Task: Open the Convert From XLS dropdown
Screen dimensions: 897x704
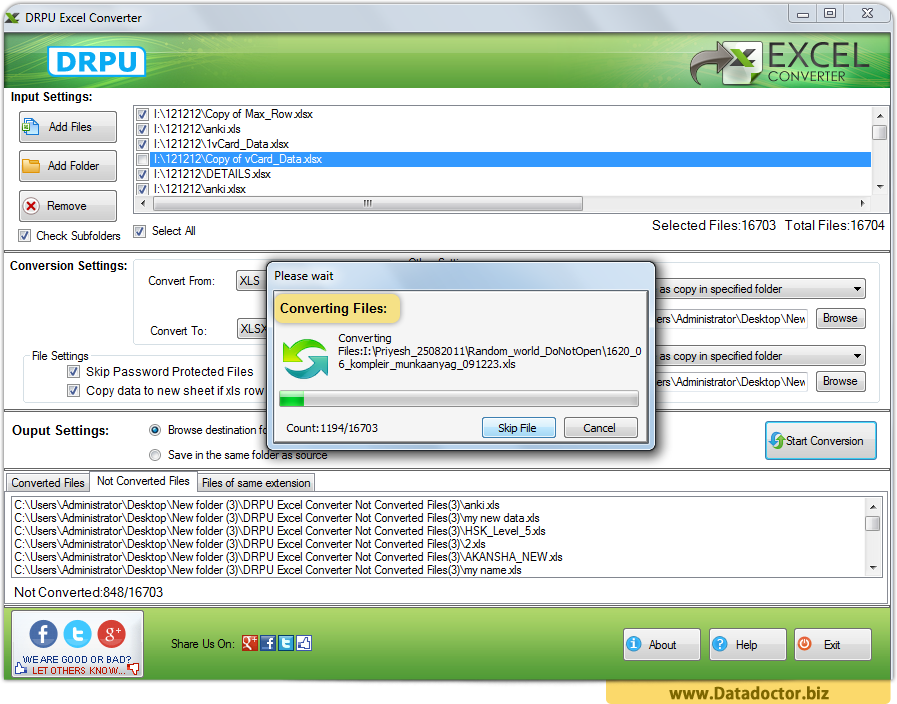Action: pyautogui.click(x=252, y=281)
